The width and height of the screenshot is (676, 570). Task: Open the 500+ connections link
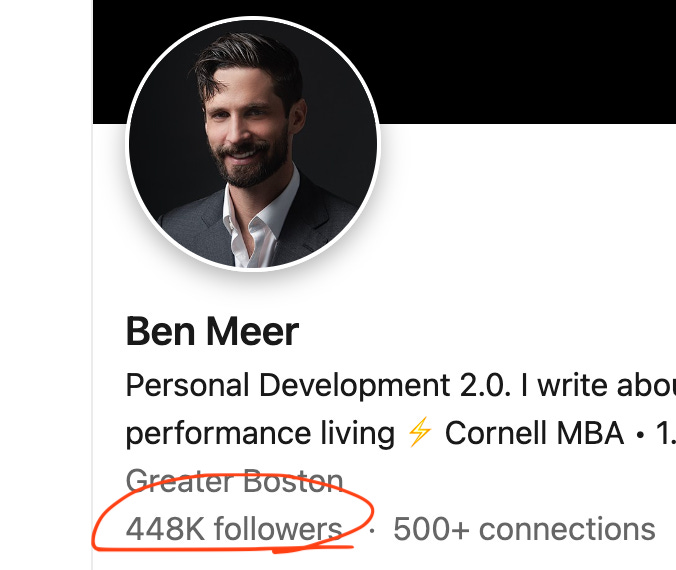[x=524, y=529]
